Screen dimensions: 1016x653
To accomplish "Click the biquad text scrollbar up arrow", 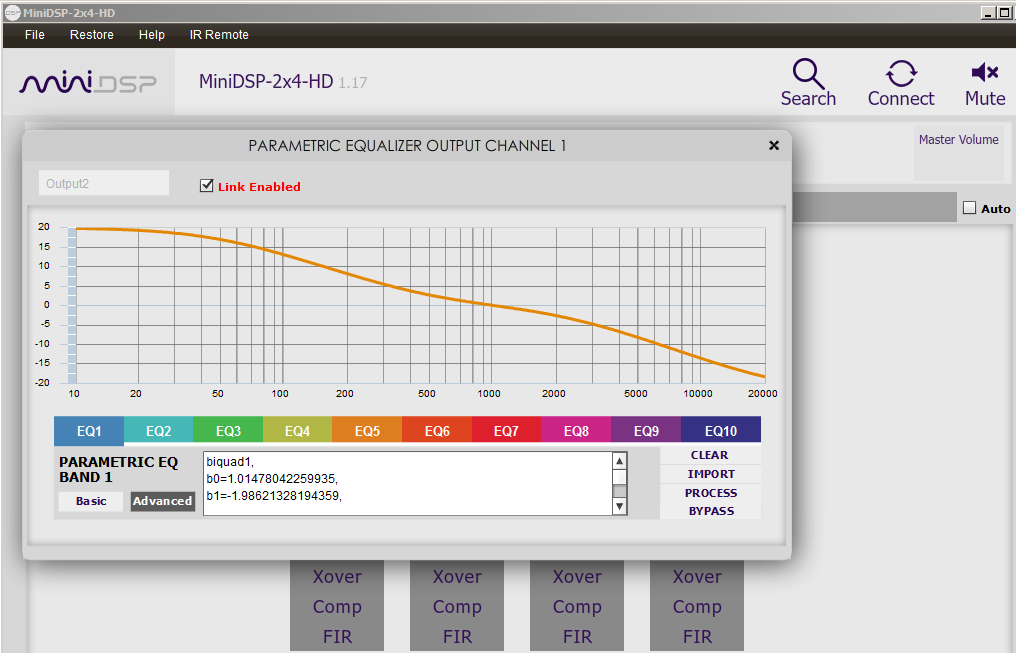I will [x=619, y=461].
